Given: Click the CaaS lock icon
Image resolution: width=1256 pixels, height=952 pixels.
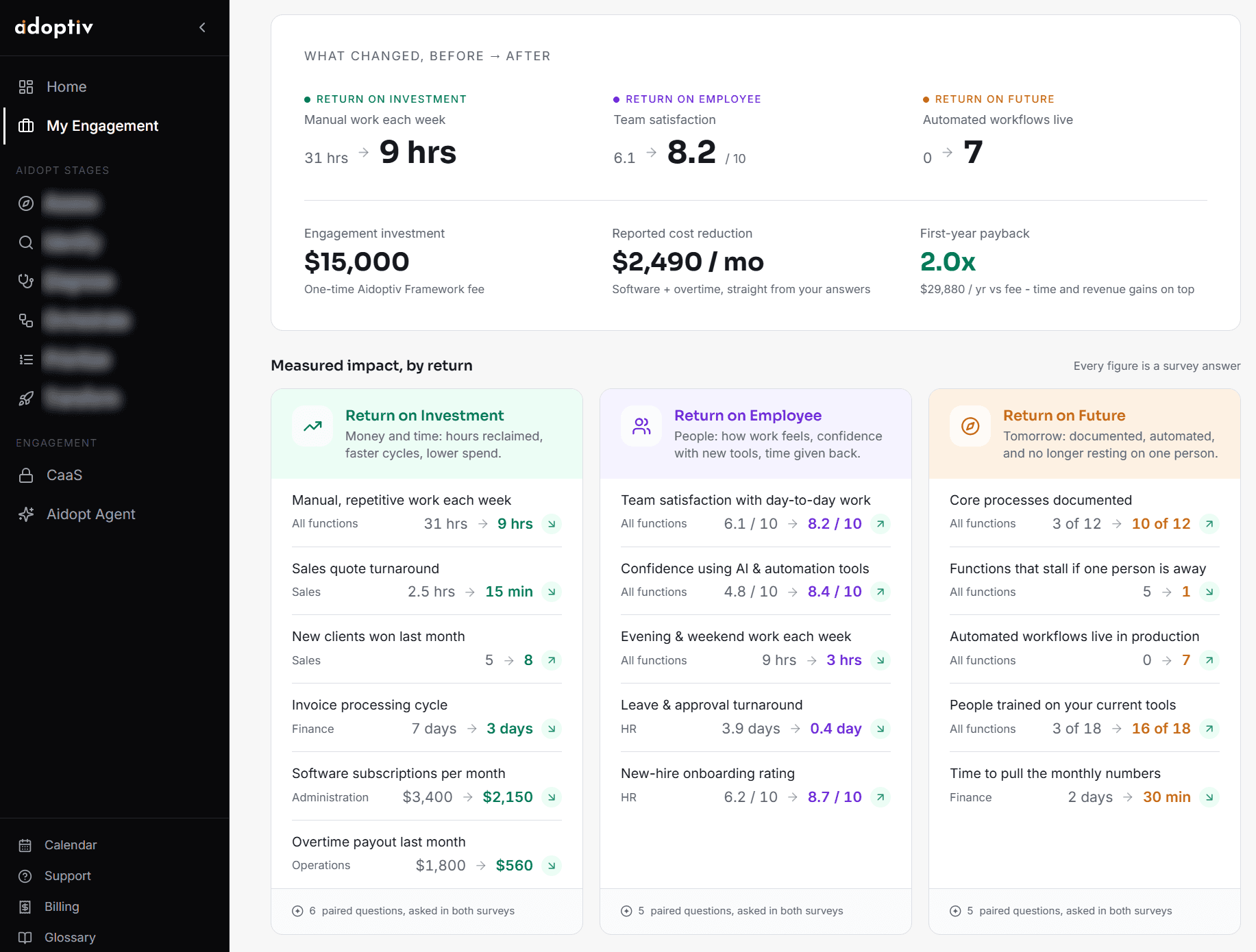Looking at the screenshot, I should click(26, 475).
